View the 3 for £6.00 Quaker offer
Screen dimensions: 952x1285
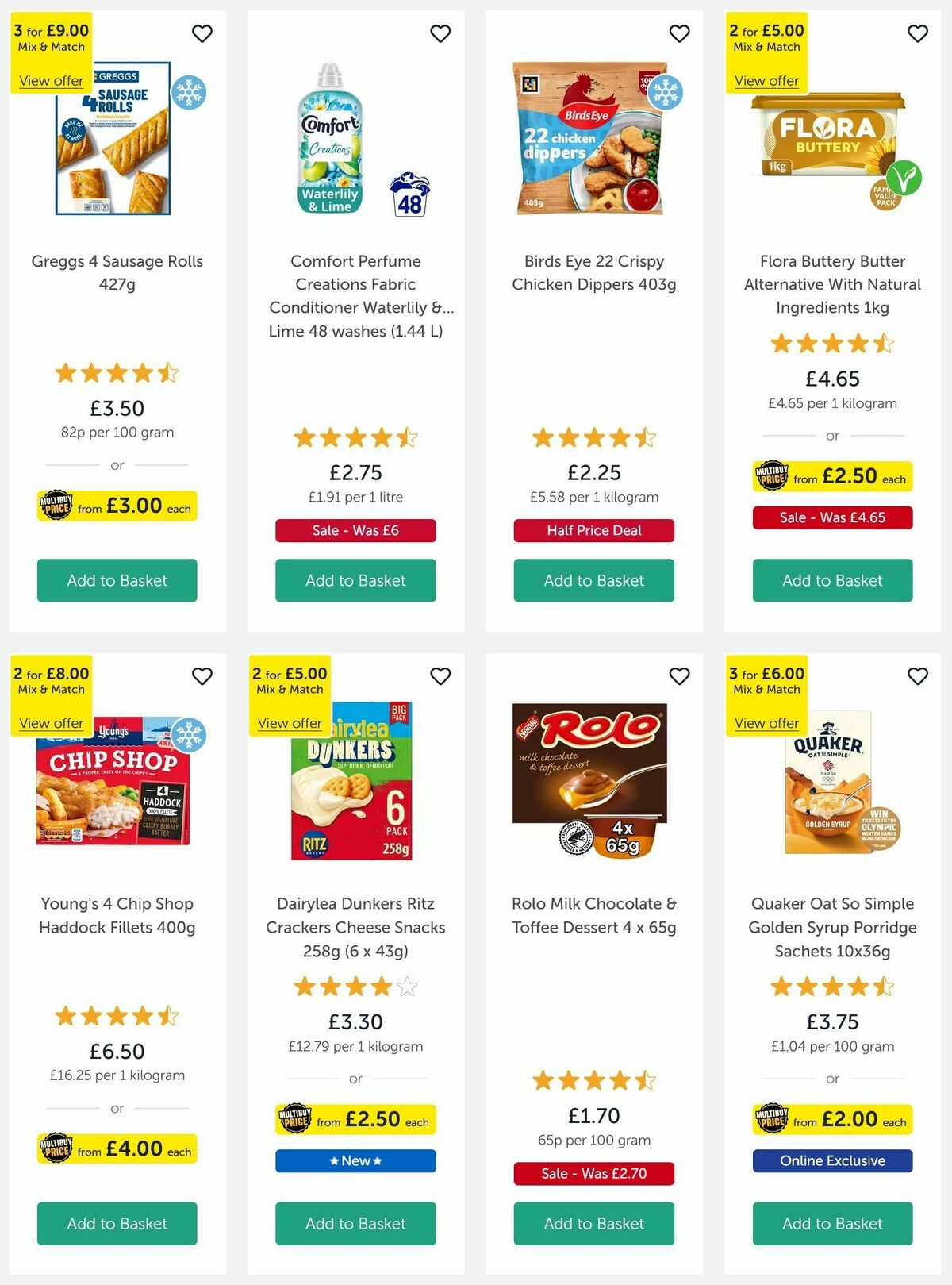click(x=766, y=723)
